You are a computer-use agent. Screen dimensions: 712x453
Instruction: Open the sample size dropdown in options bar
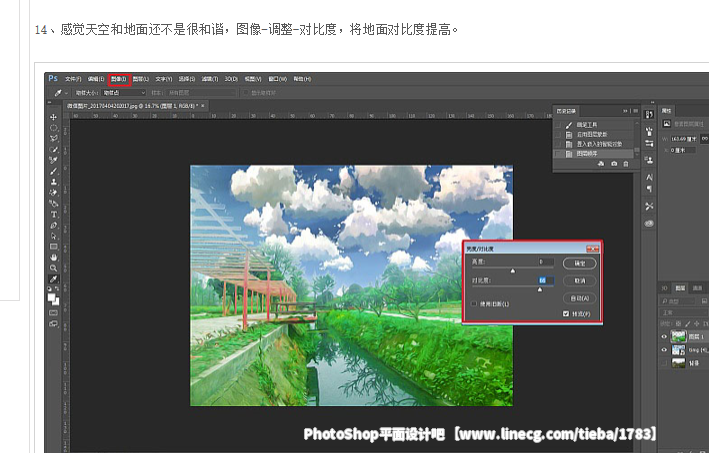(124, 93)
